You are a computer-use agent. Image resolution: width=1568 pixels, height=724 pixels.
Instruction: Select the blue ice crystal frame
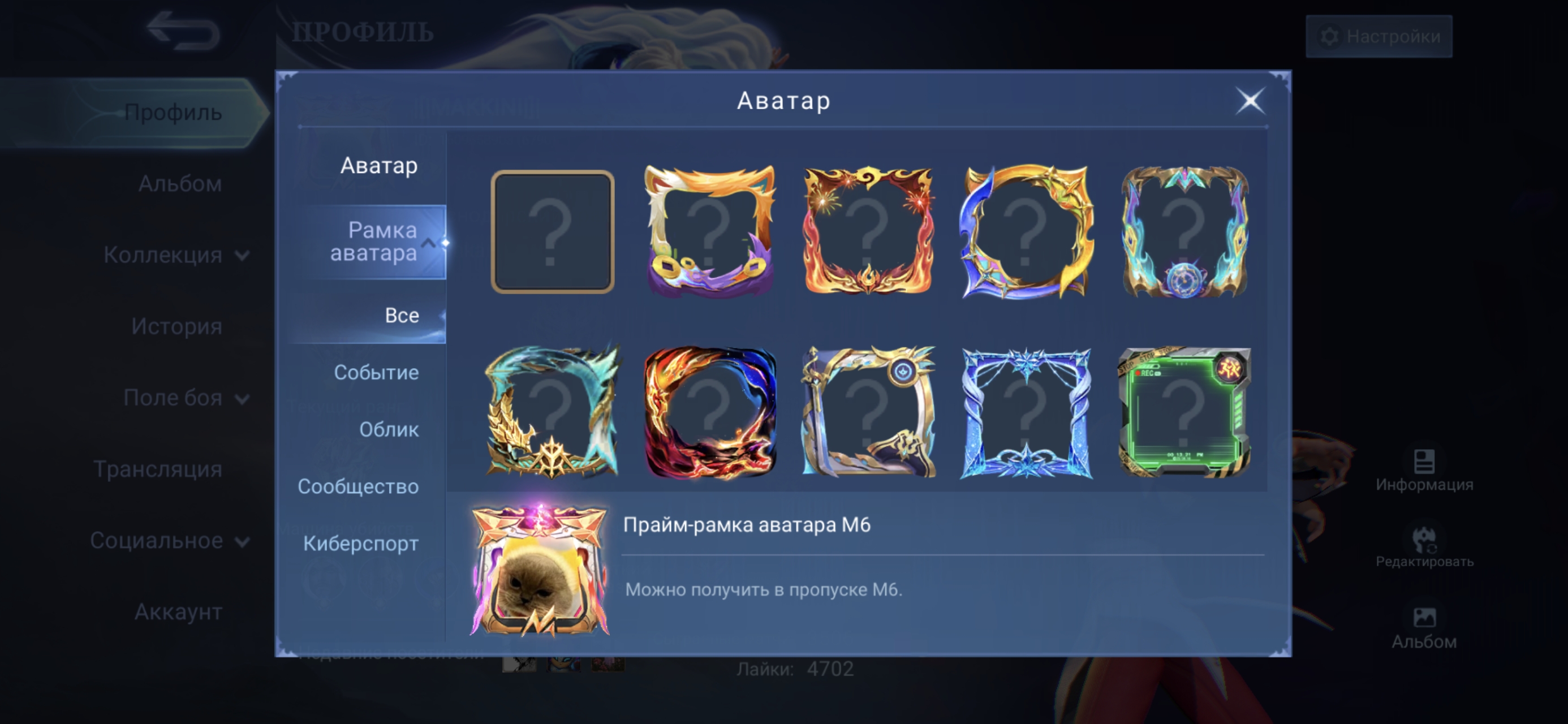(1026, 412)
